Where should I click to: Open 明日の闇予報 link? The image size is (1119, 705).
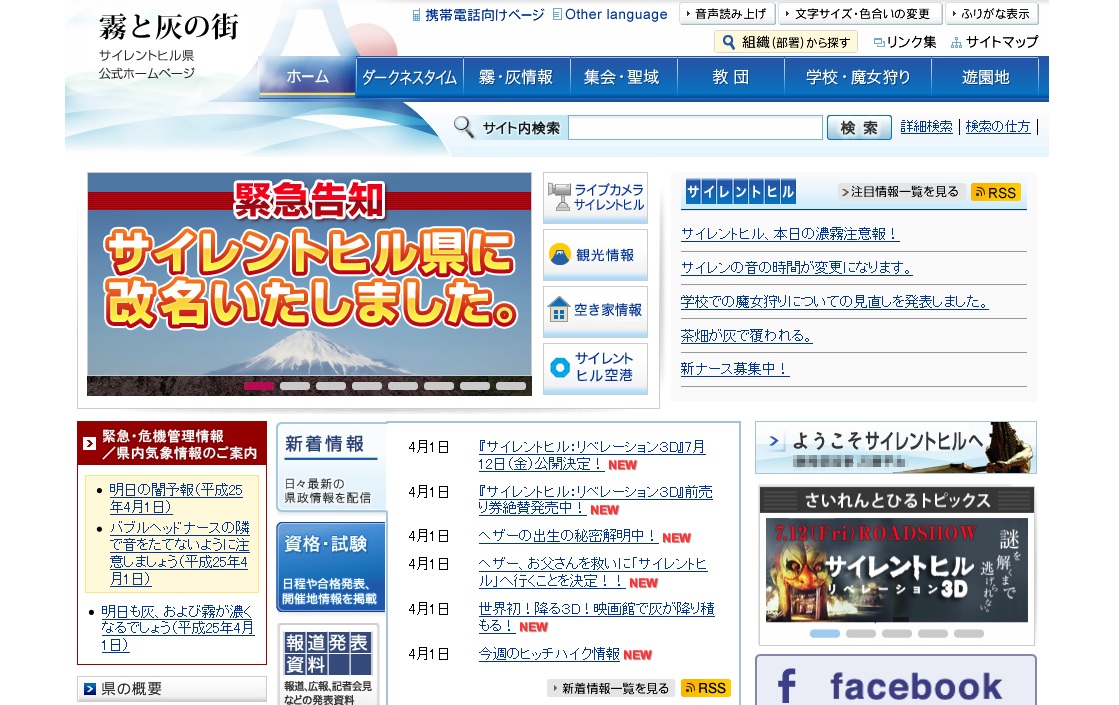point(176,498)
